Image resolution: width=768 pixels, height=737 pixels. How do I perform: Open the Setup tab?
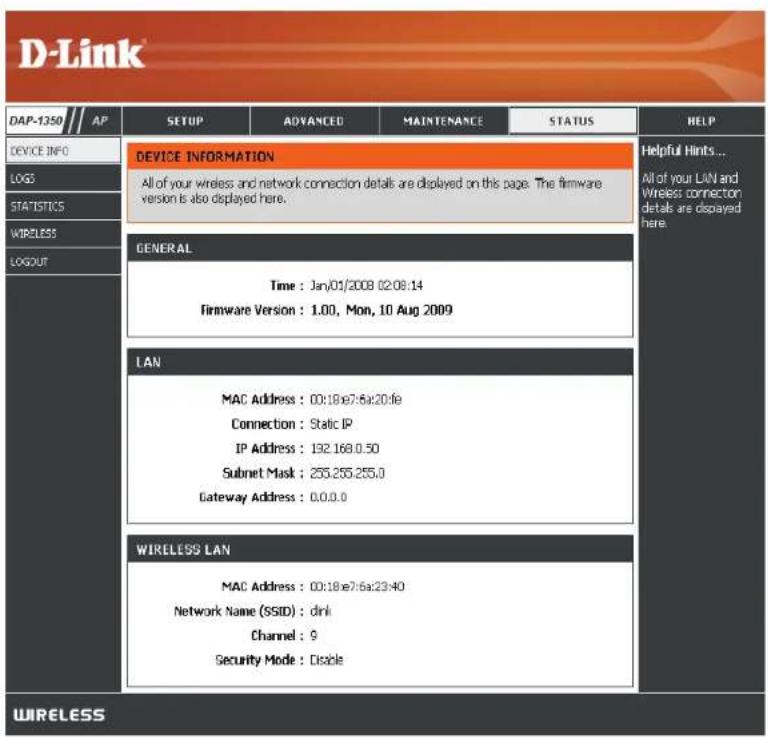186,121
